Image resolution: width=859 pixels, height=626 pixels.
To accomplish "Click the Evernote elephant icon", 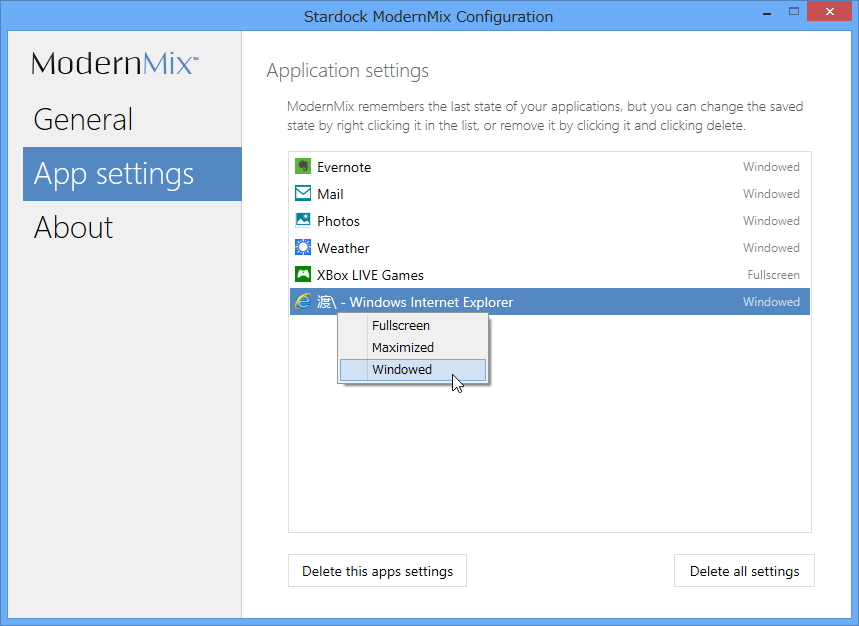I will pyautogui.click(x=303, y=166).
